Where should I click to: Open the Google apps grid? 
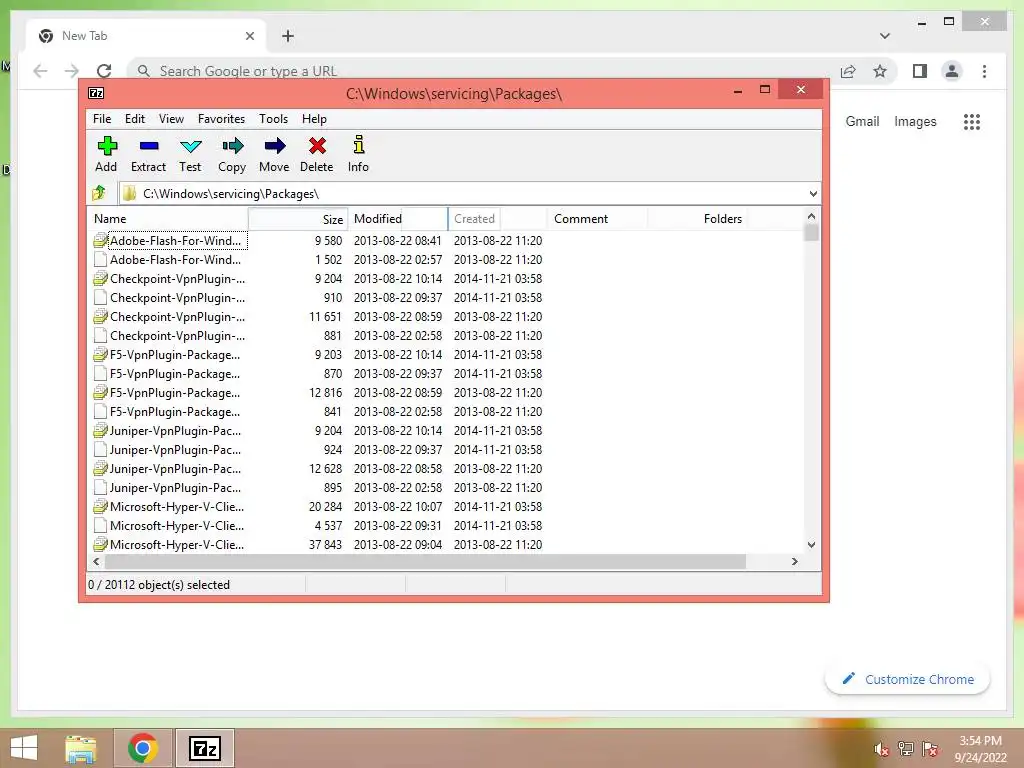pos(972,121)
